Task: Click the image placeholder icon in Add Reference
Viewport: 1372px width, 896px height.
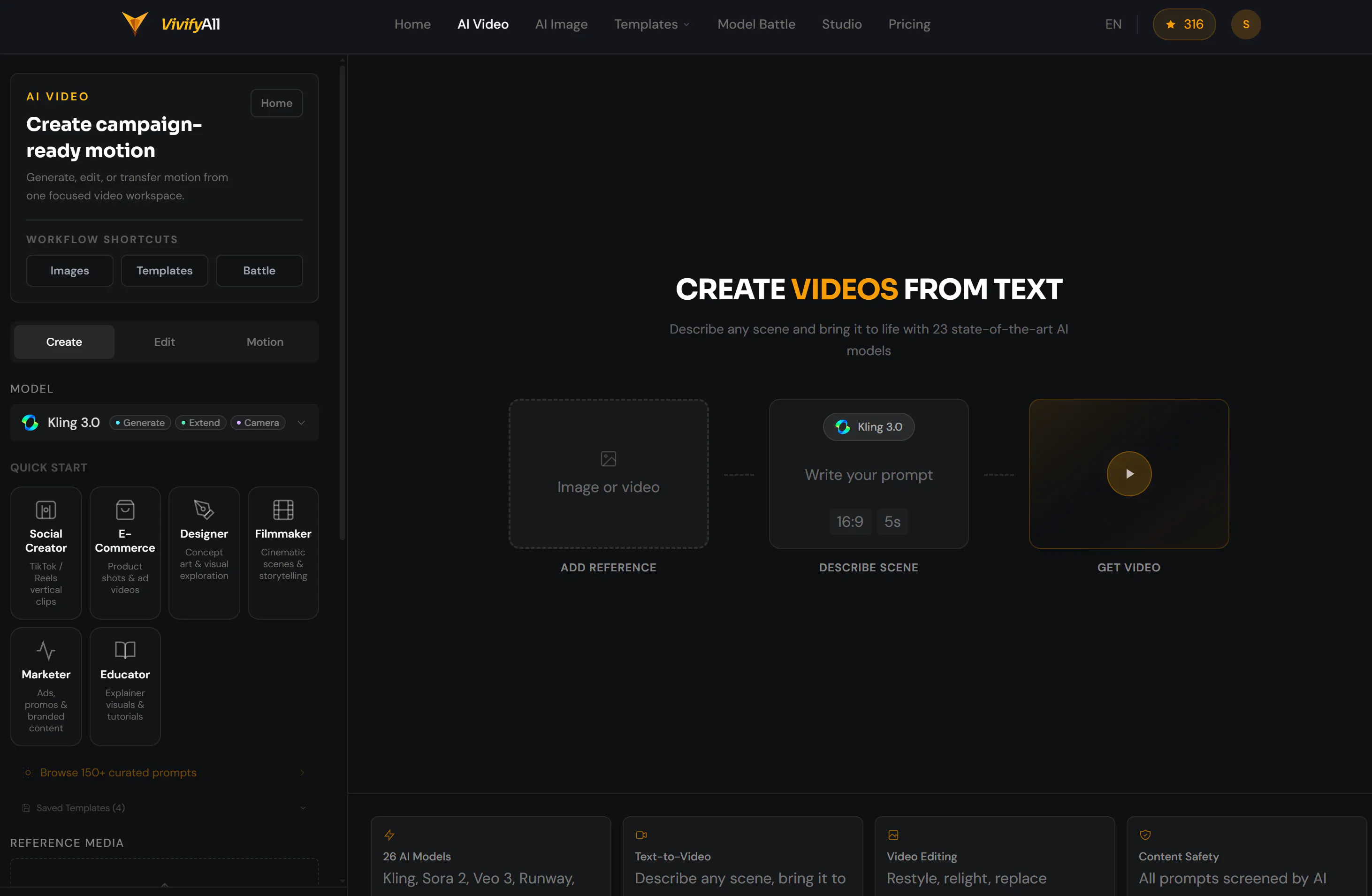Action: pos(608,459)
